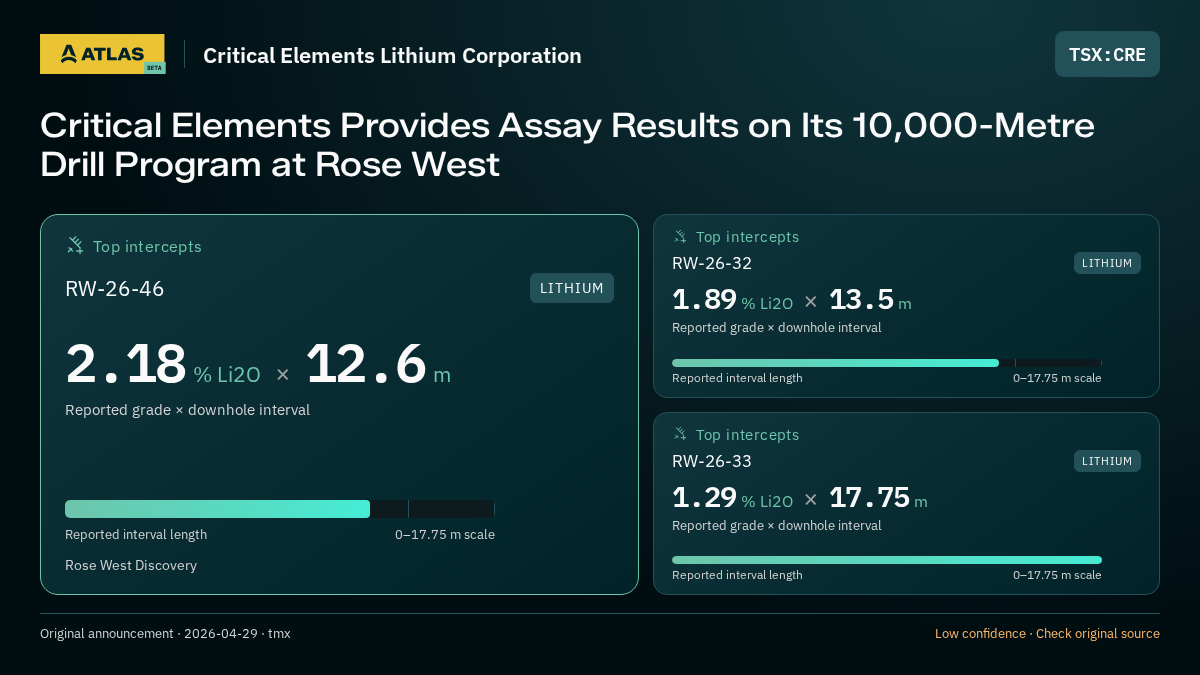Click Reported interval length label in RW-26-46 card
The width and height of the screenshot is (1200, 675).
tap(136, 534)
